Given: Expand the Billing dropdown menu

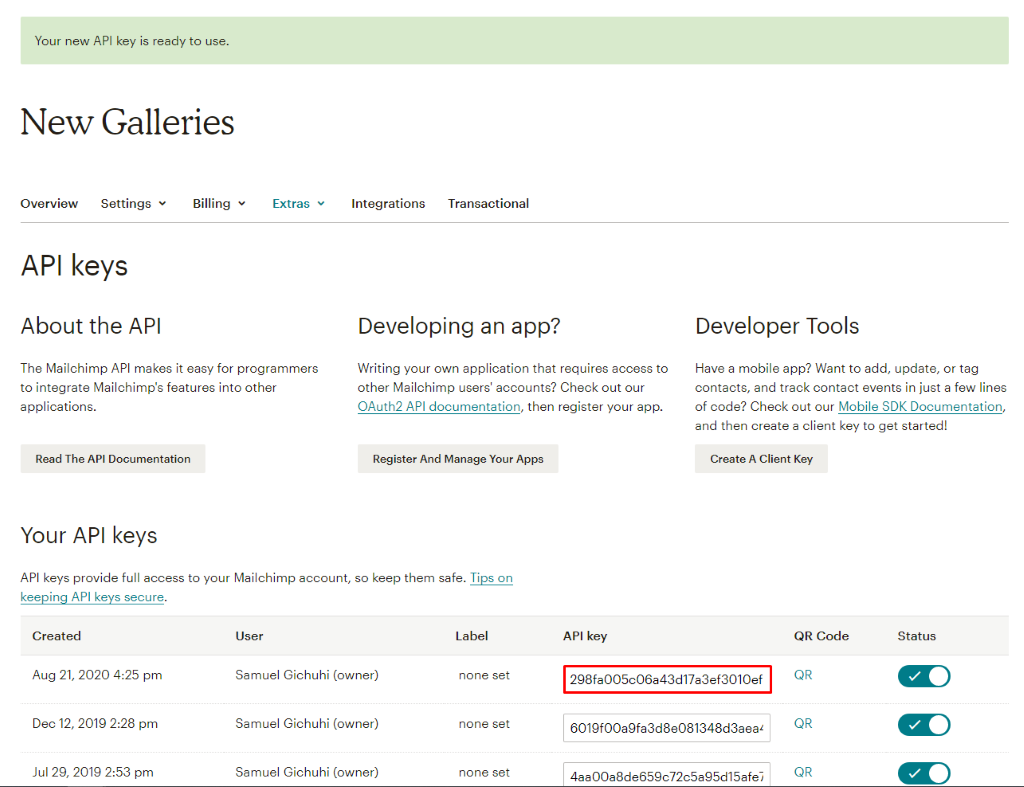Looking at the screenshot, I should click(219, 203).
